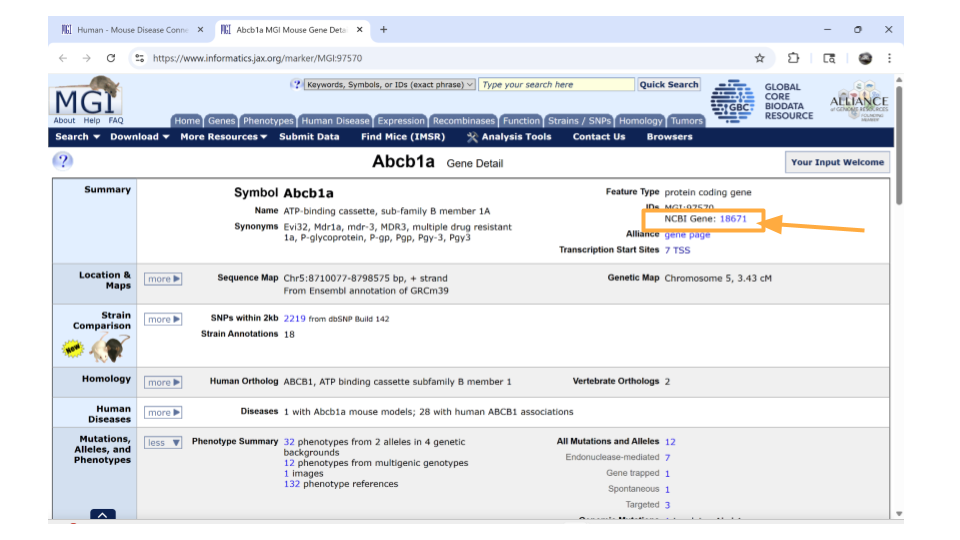Image resolution: width=960 pixels, height=540 pixels.
Task: Expand the More Resources menu
Action: coord(223,137)
